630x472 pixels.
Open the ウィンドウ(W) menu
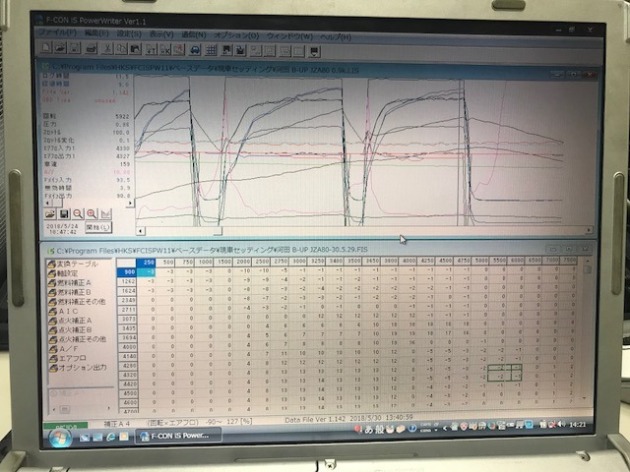click(290, 37)
